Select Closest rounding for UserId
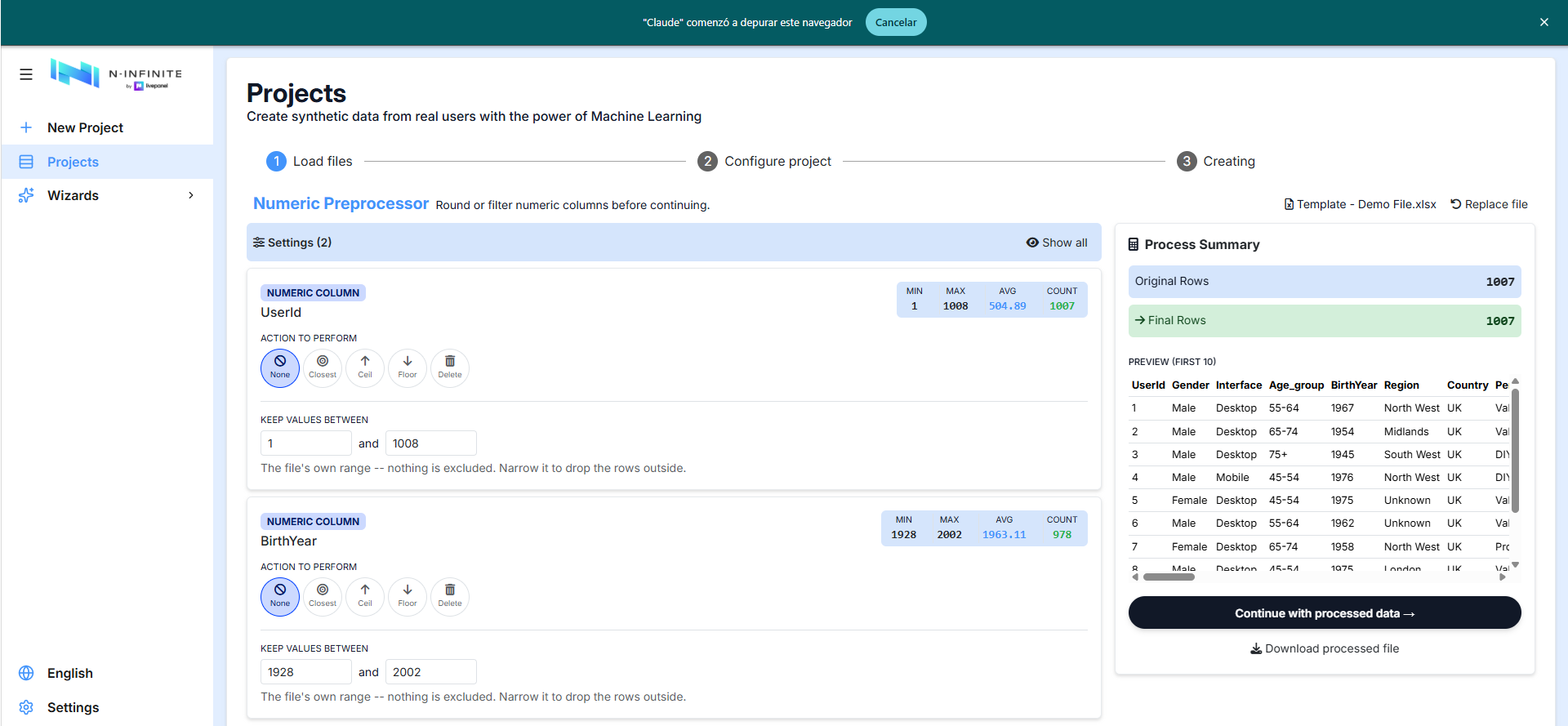 [323, 368]
